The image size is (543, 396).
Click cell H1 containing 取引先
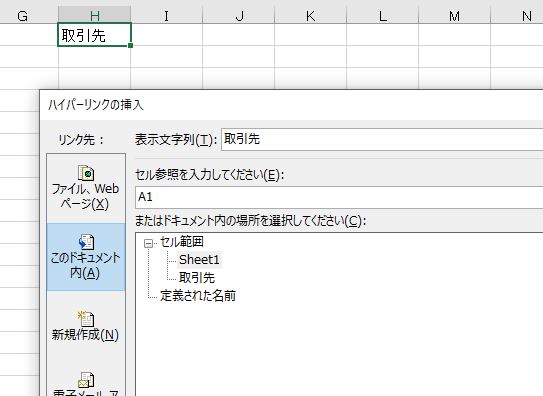tap(94, 35)
